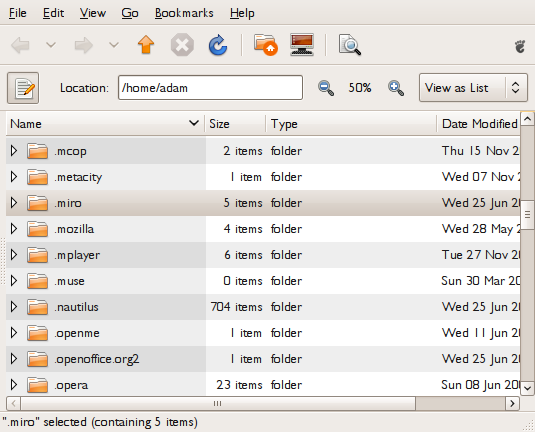Zoom out with the minus magnifier

[x=326, y=88]
